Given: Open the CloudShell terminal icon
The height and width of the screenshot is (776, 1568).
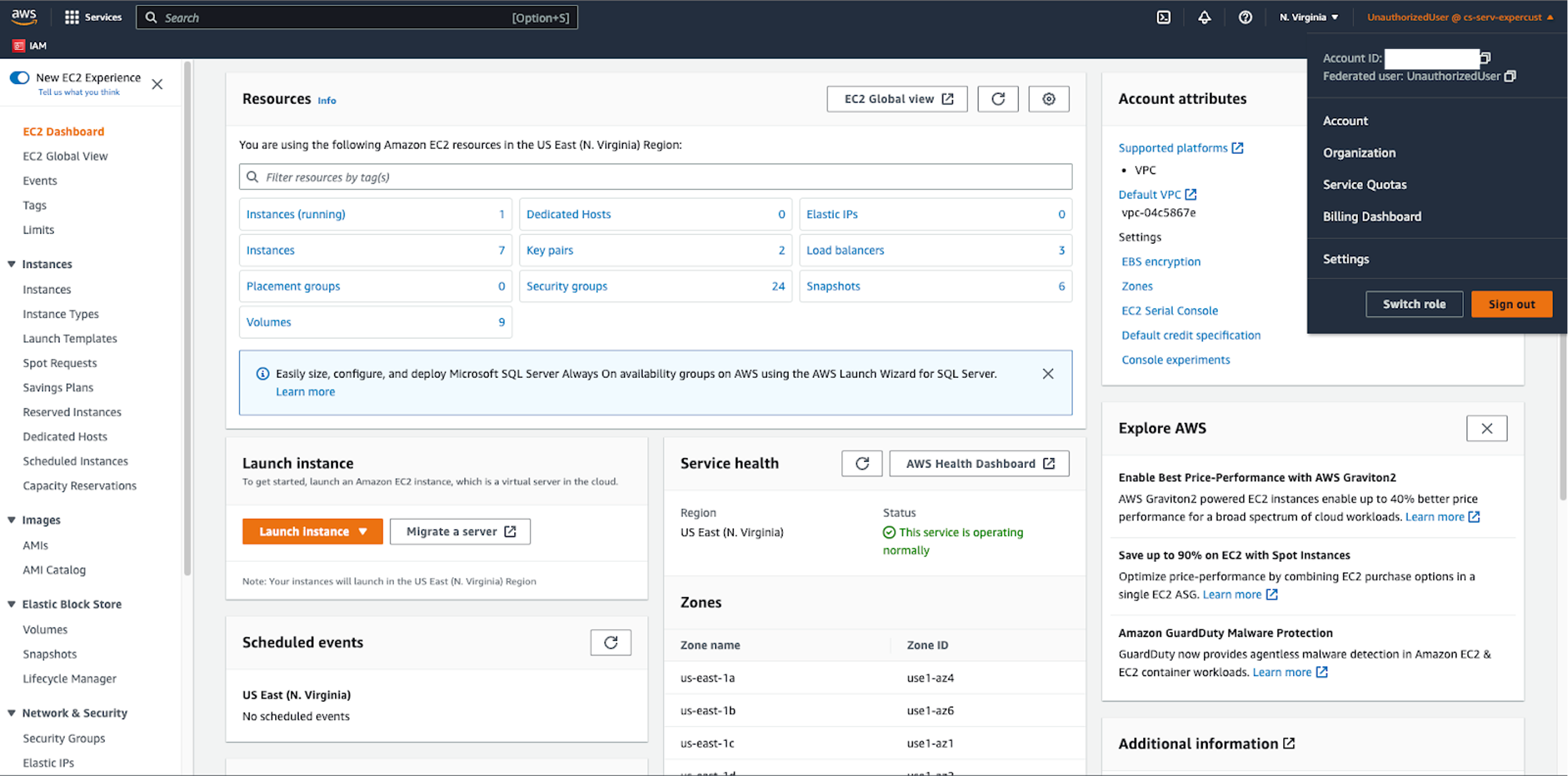Looking at the screenshot, I should pos(1163,17).
